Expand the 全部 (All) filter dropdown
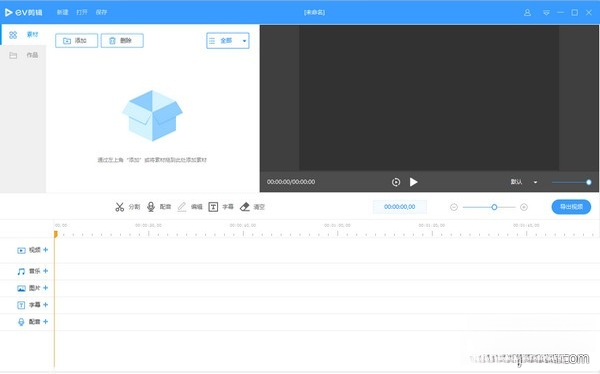 [228, 41]
